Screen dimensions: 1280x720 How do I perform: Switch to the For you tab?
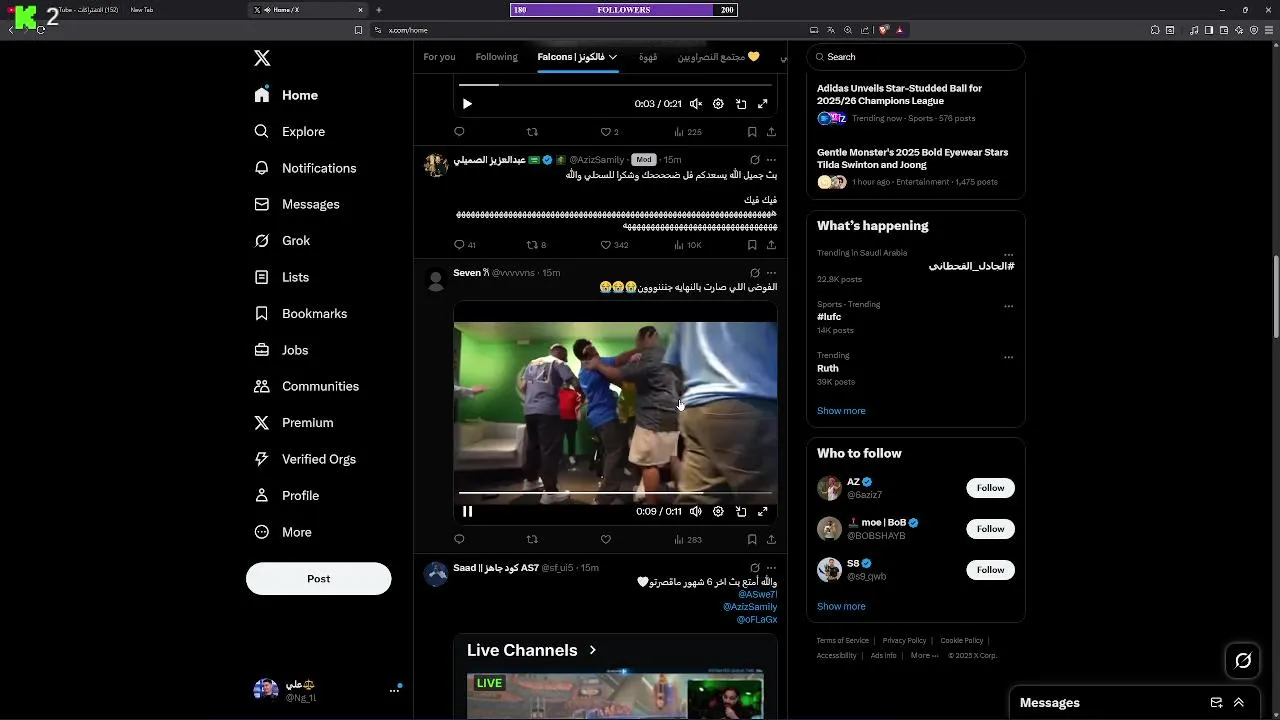(439, 57)
